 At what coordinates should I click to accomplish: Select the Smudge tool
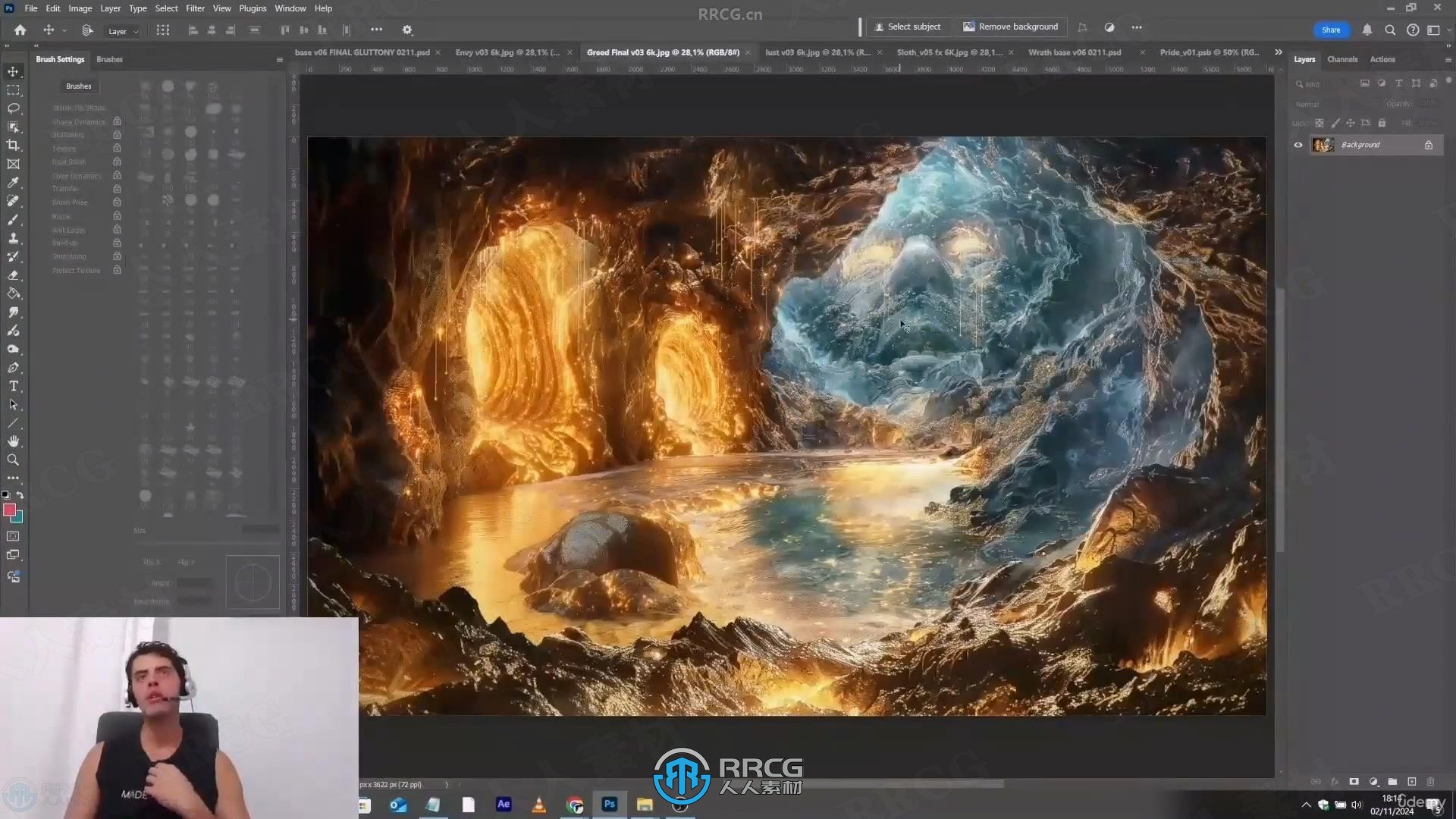[14, 312]
